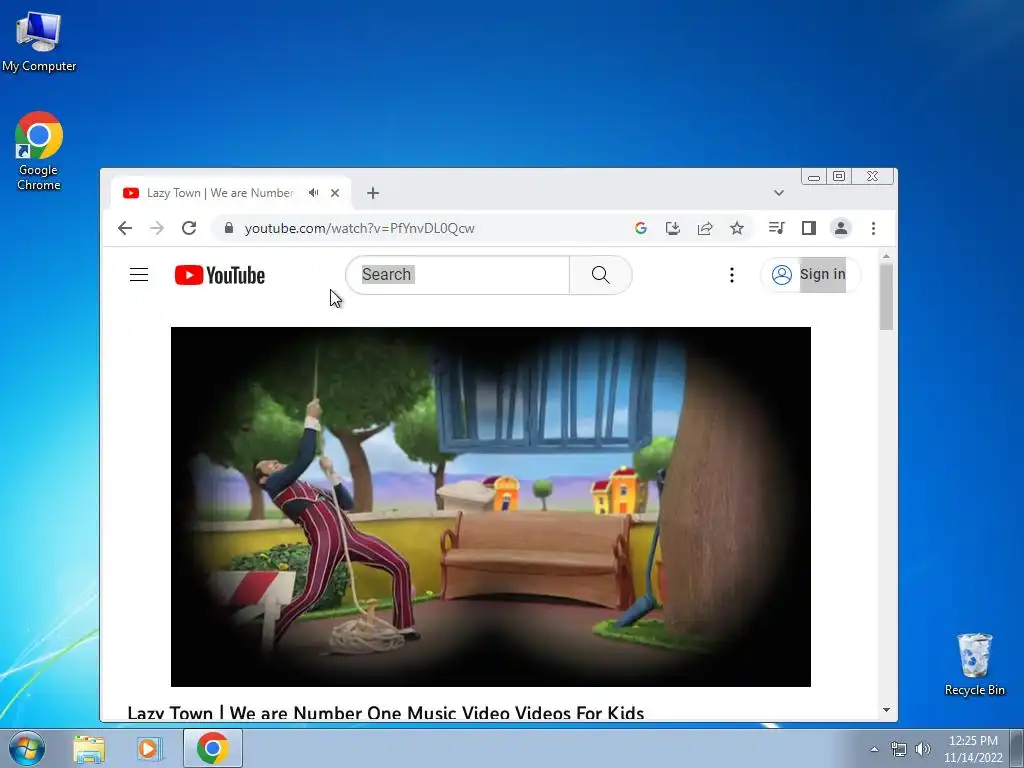Open volume control in system tray
This screenshot has width=1024, height=768.
(923, 749)
